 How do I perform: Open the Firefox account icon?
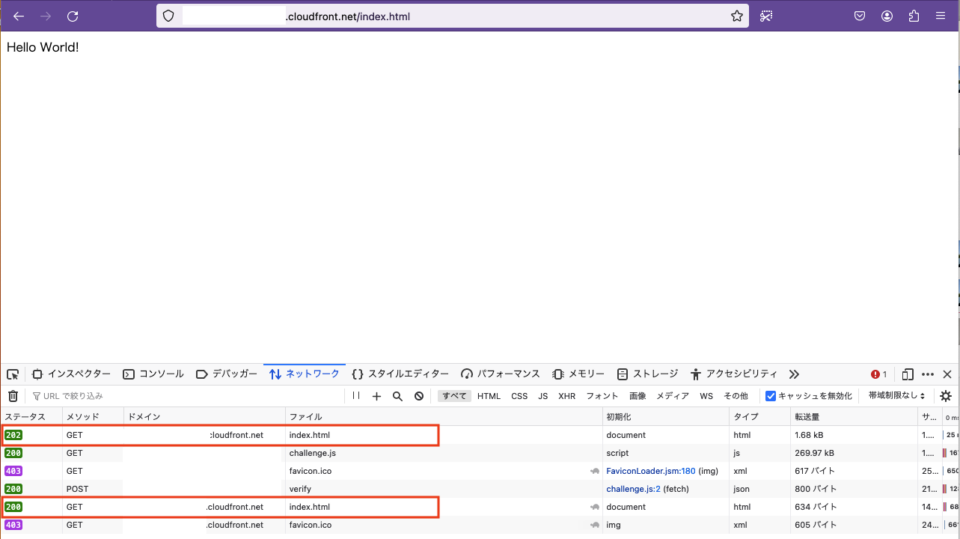887,17
